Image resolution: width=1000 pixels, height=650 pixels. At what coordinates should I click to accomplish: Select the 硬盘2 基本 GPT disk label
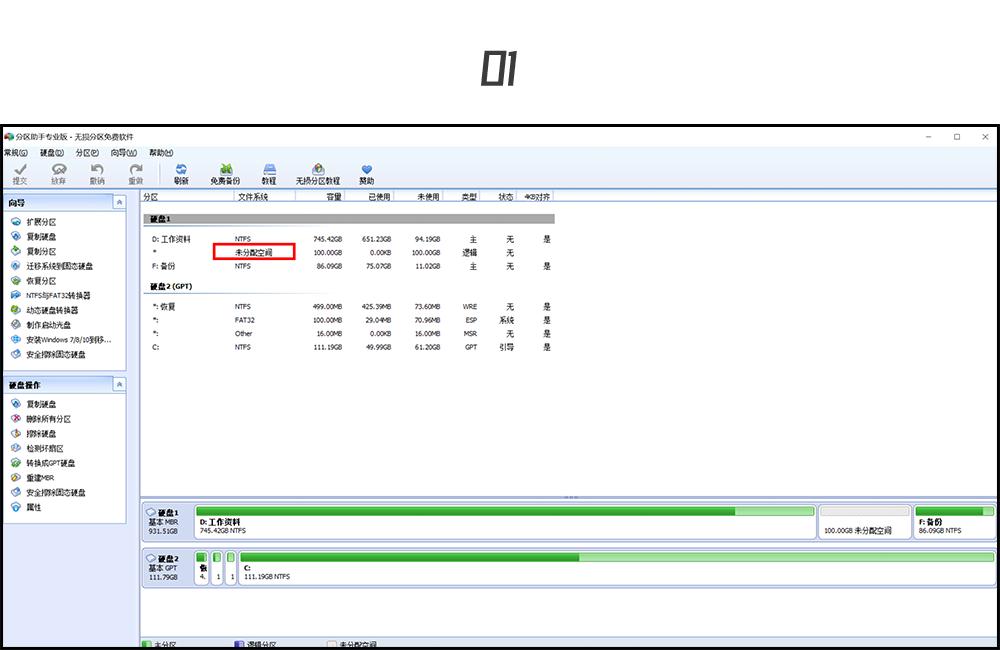click(167, 567)
